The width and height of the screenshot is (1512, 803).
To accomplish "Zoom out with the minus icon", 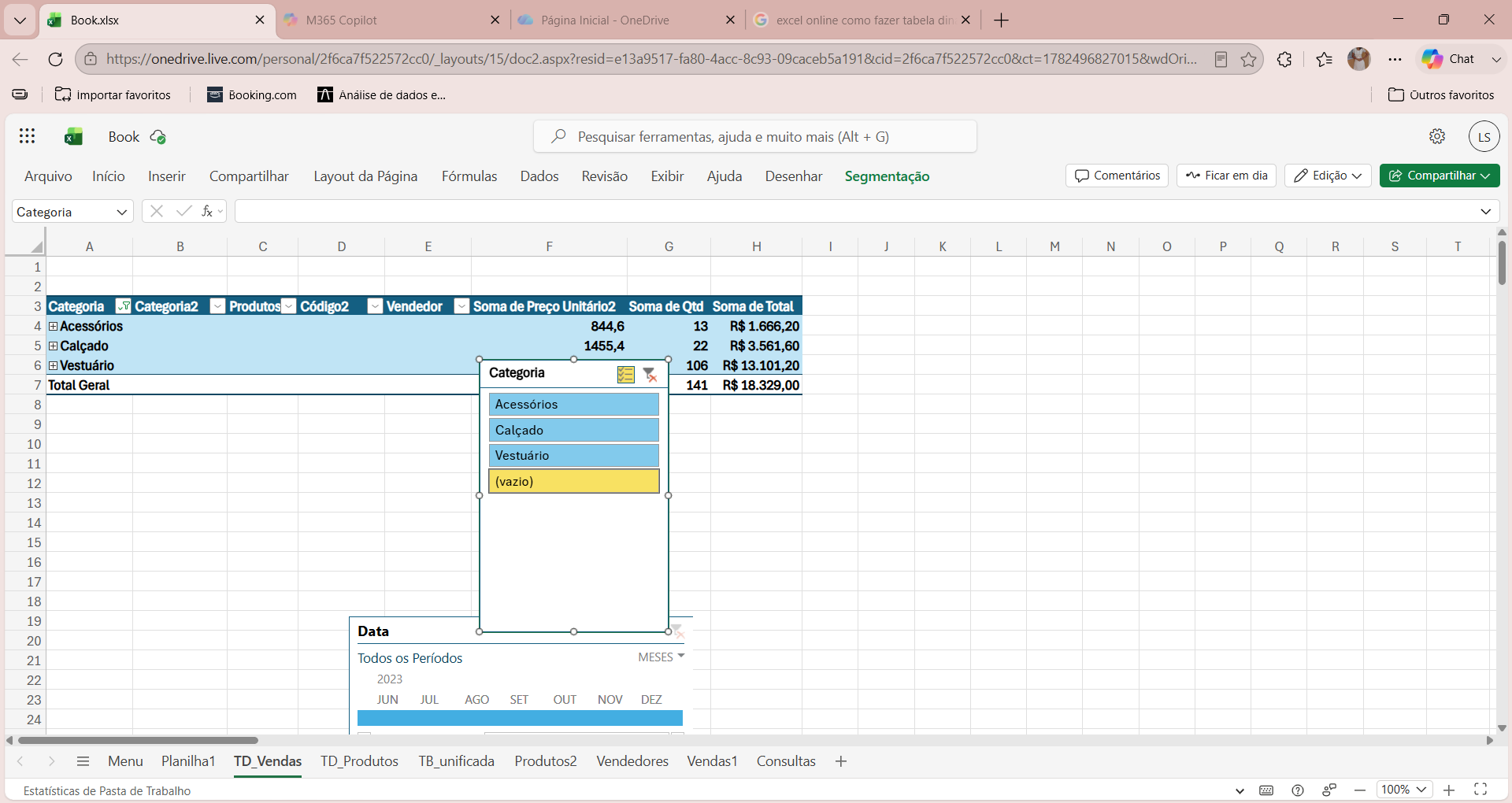I will (1360, 790).
